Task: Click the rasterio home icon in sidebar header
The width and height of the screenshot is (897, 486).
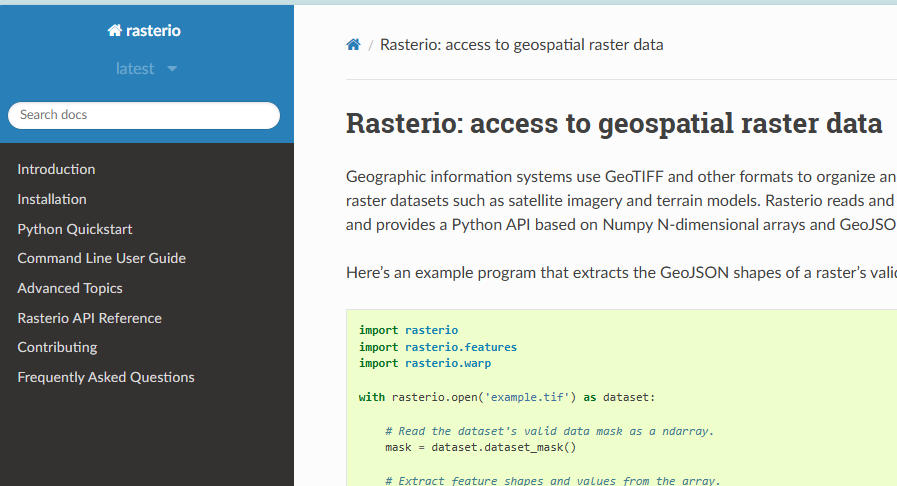Action: coord(114,30)
